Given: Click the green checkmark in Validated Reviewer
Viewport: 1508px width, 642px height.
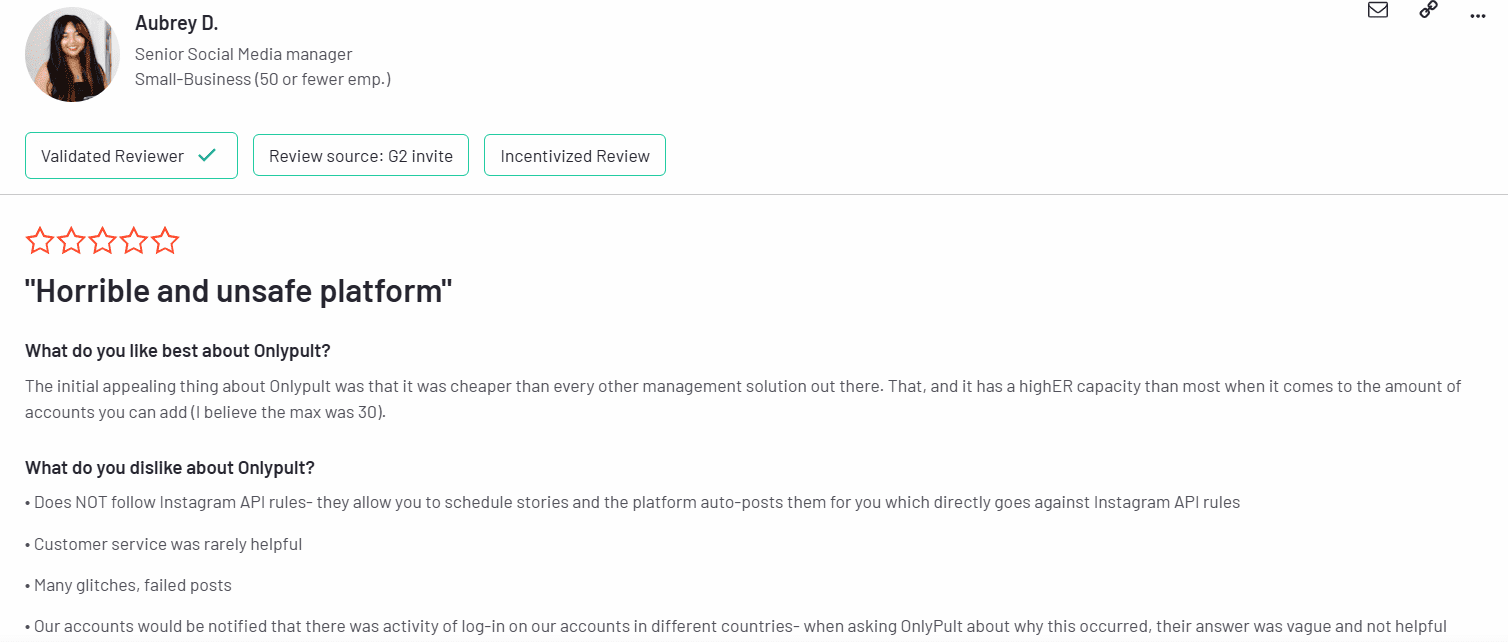Looking at the screenshot, I should coord(207,155).
